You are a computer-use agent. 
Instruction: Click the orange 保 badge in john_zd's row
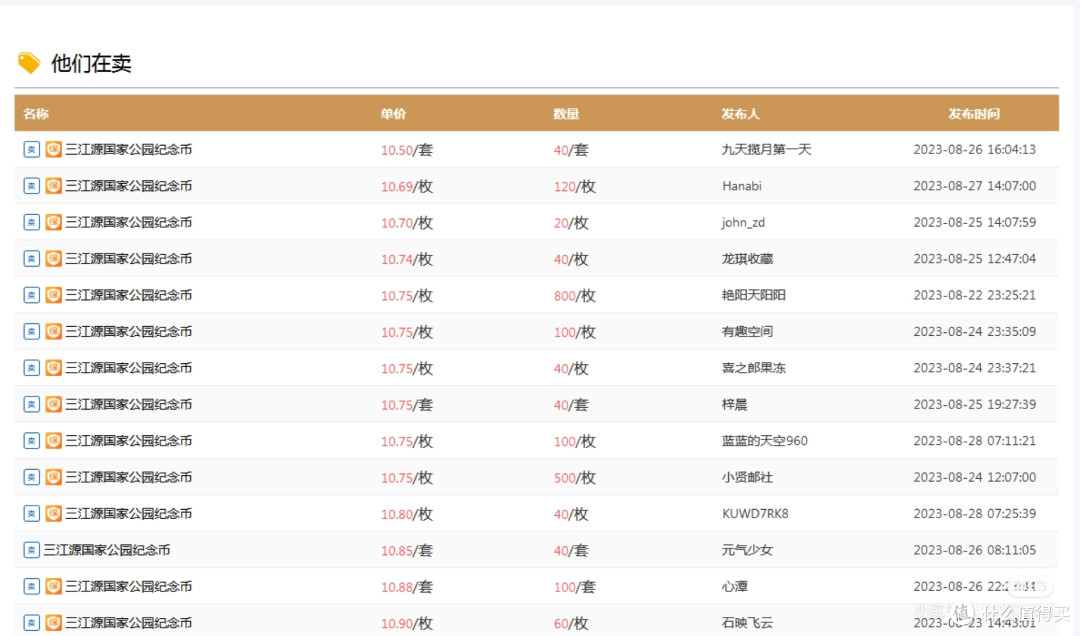pos(54,223)
